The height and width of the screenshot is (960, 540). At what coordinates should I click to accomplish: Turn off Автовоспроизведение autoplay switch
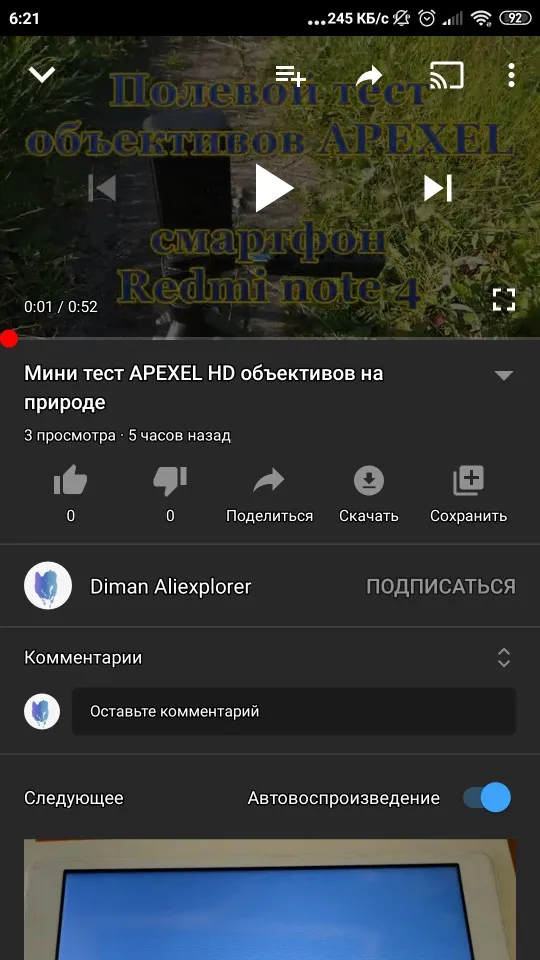click(x=487, y=798)
